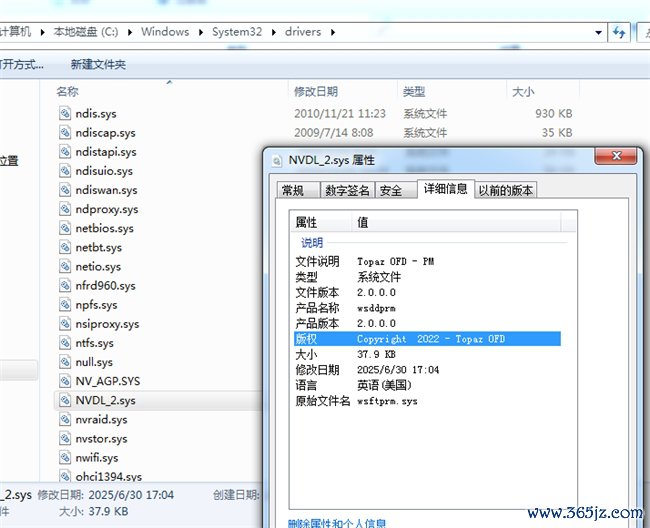Image resolution: width=650 pixels, height=528 pixels.
Task: Click 删除属性和个人信息 link
Action: 337,523
